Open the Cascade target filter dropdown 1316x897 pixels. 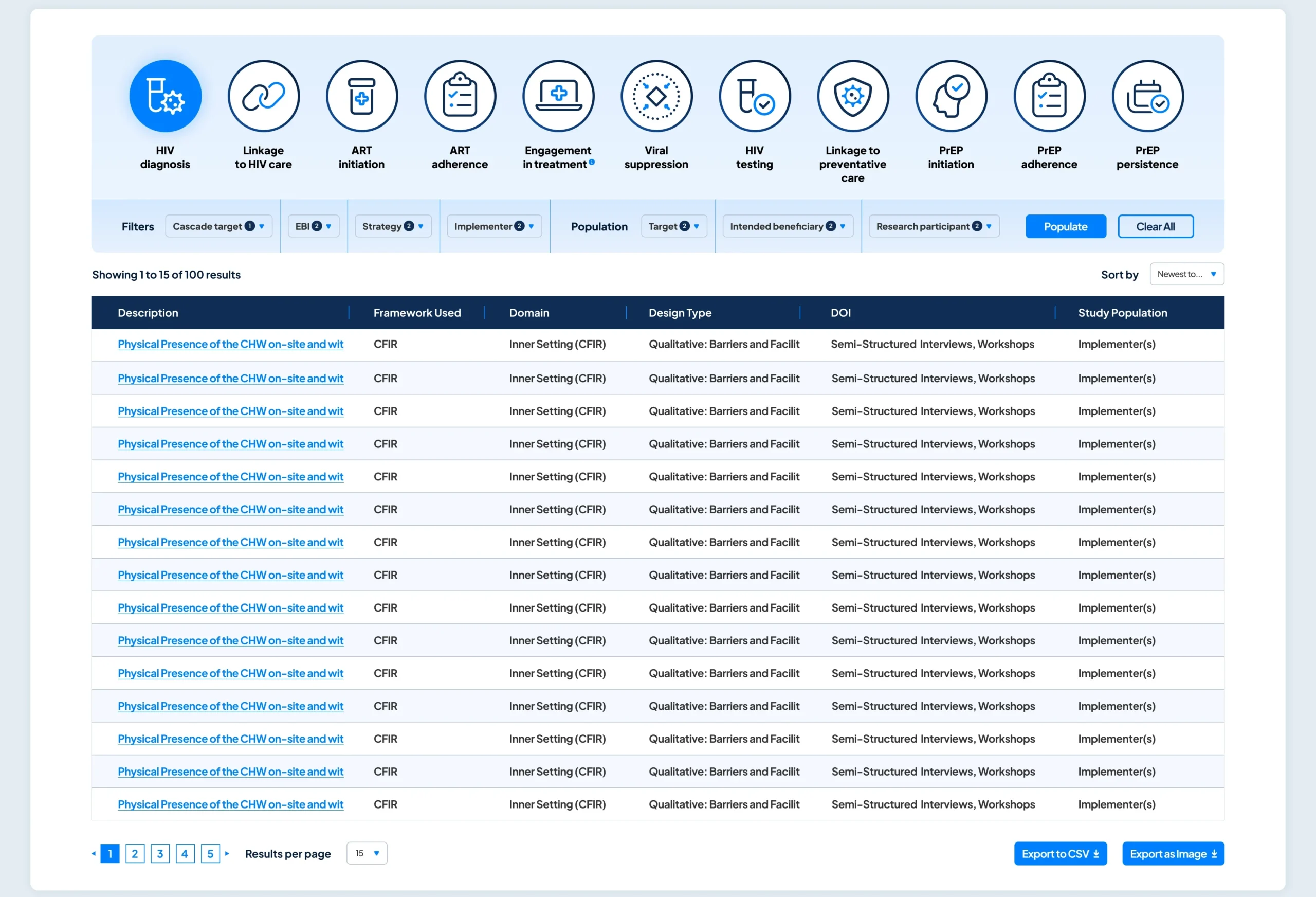[218, 226]
